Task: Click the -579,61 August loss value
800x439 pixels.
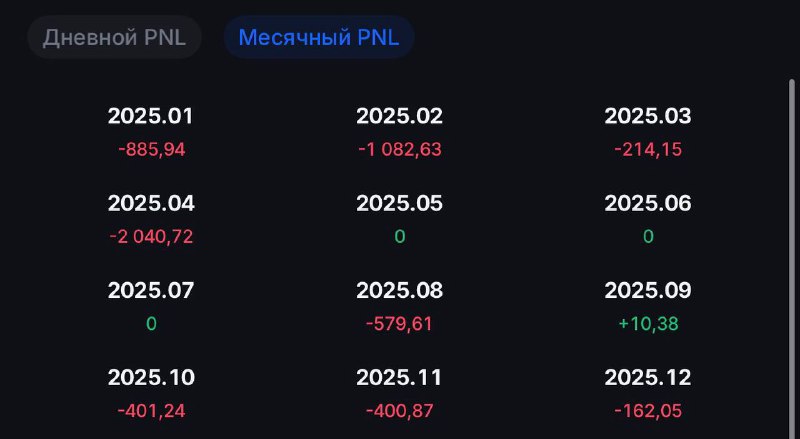Action: [x=399, y=324]
